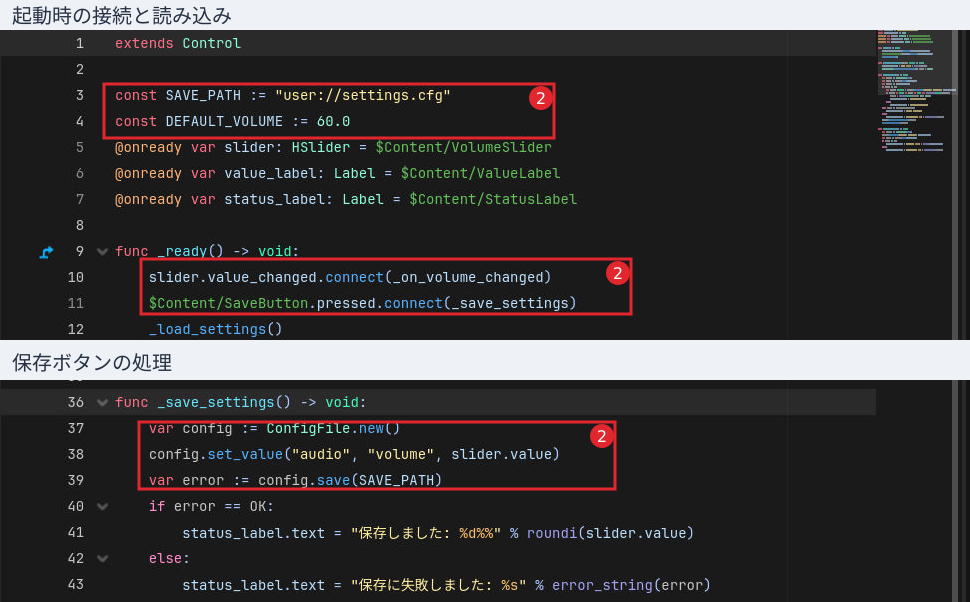This screenshot has height=602, width=970.
Task: Click the "audio" string on line 38
Action: point(320,454)
